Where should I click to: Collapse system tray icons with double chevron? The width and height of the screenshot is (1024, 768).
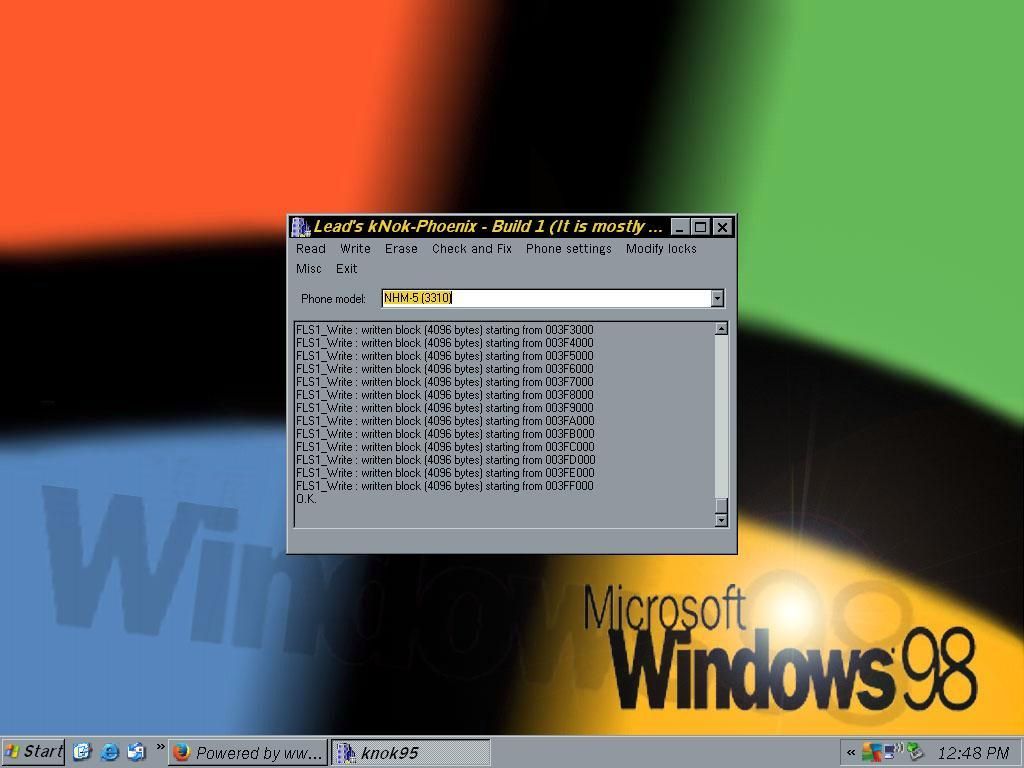(851, 753)
